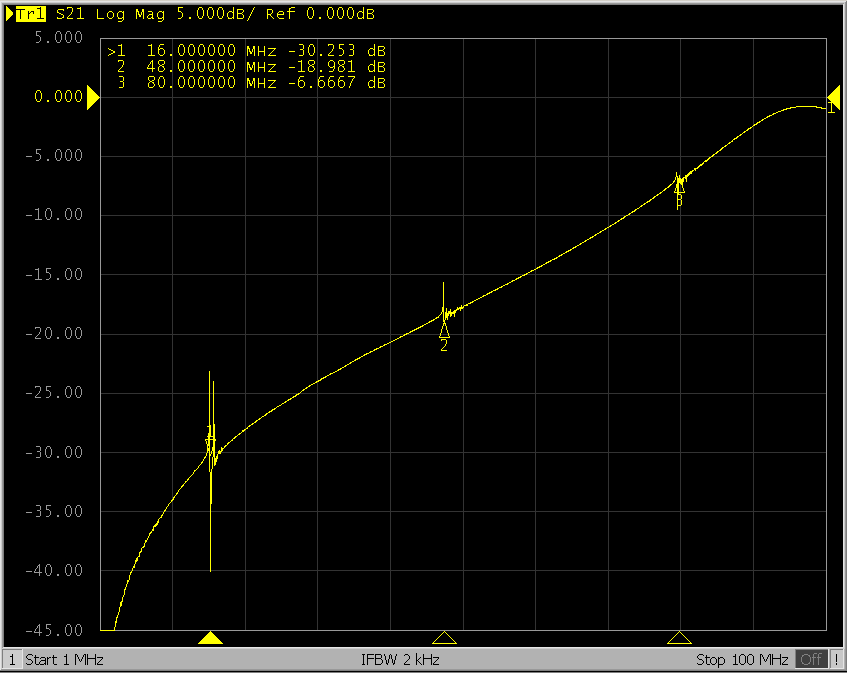Screen dimensions: 847x673
Task: Click the IFBW 2 kHz setting
Action: point(400,660)
